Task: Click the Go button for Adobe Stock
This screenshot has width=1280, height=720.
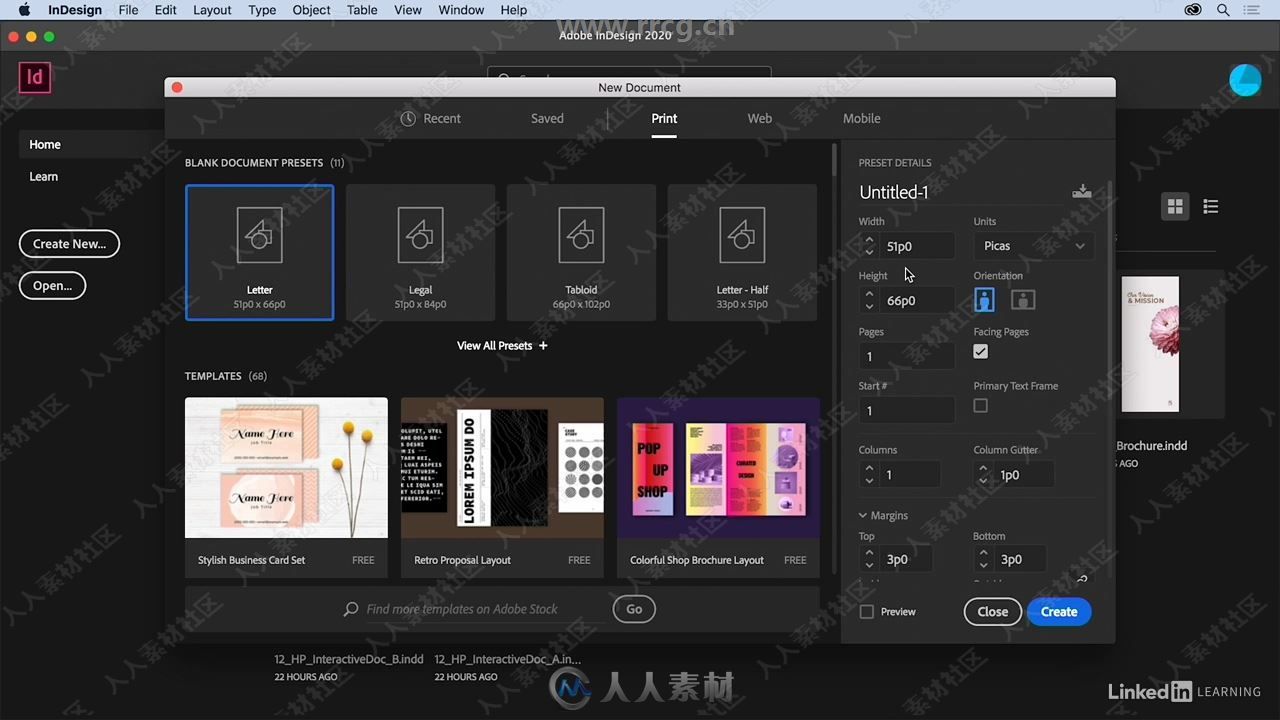Action: click(634, 609)
